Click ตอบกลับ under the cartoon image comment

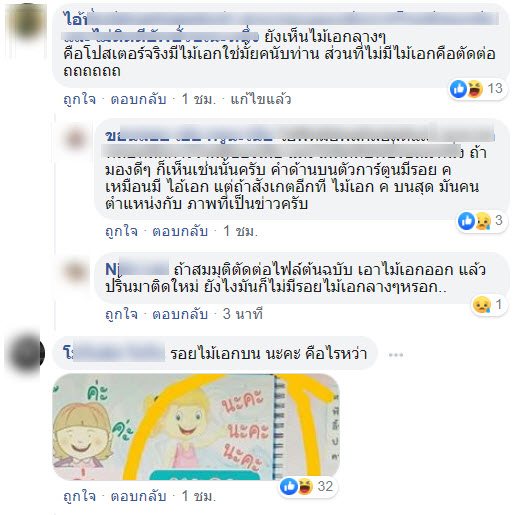click(138, 496)
